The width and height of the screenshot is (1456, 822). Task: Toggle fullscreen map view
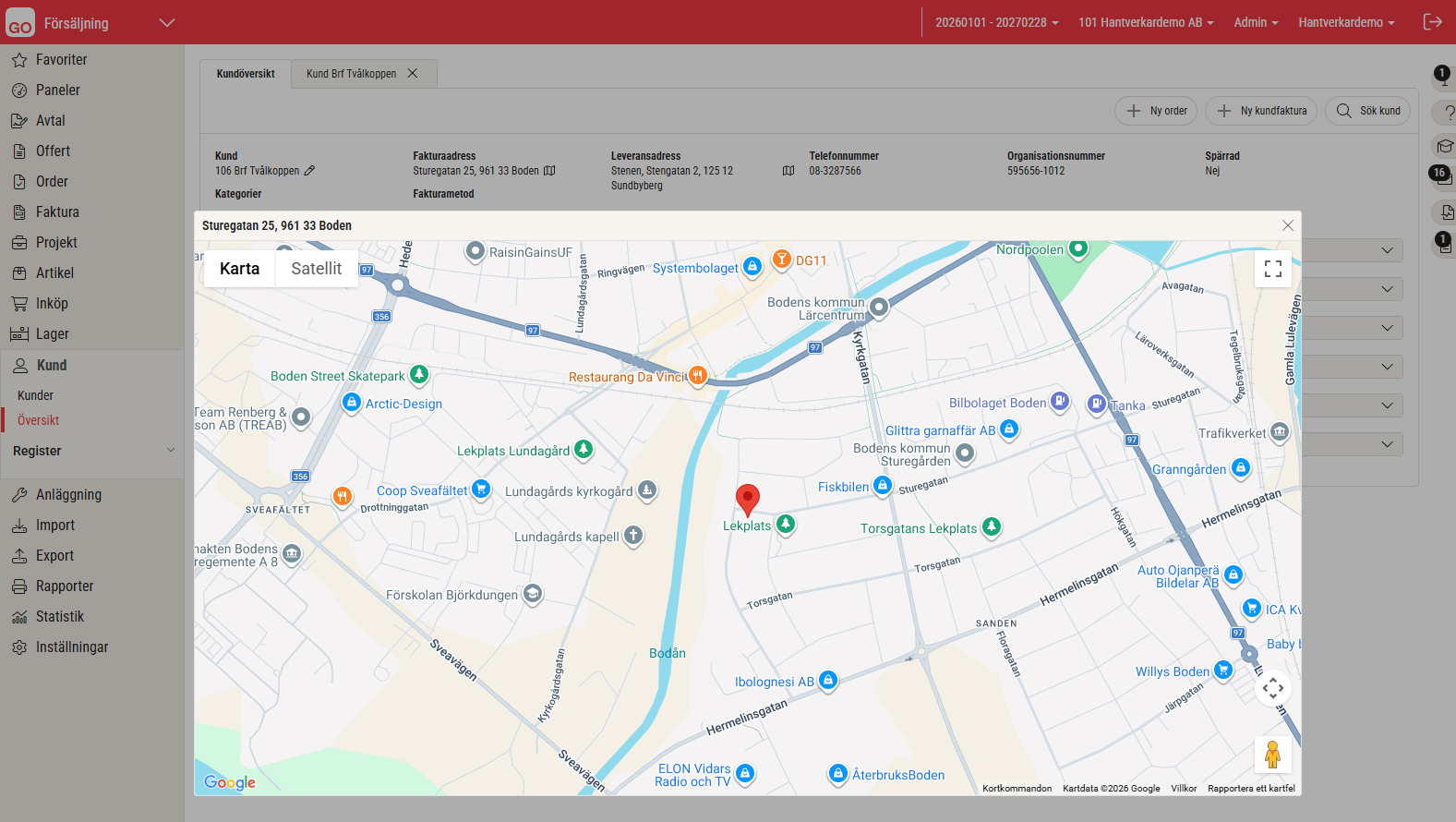1273,269
